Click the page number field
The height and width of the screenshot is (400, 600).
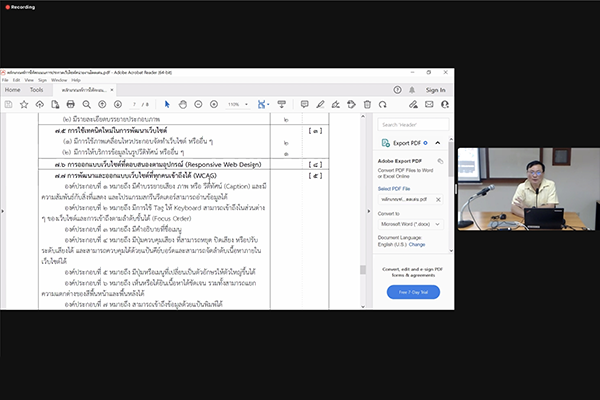click(x=134, y=104)
